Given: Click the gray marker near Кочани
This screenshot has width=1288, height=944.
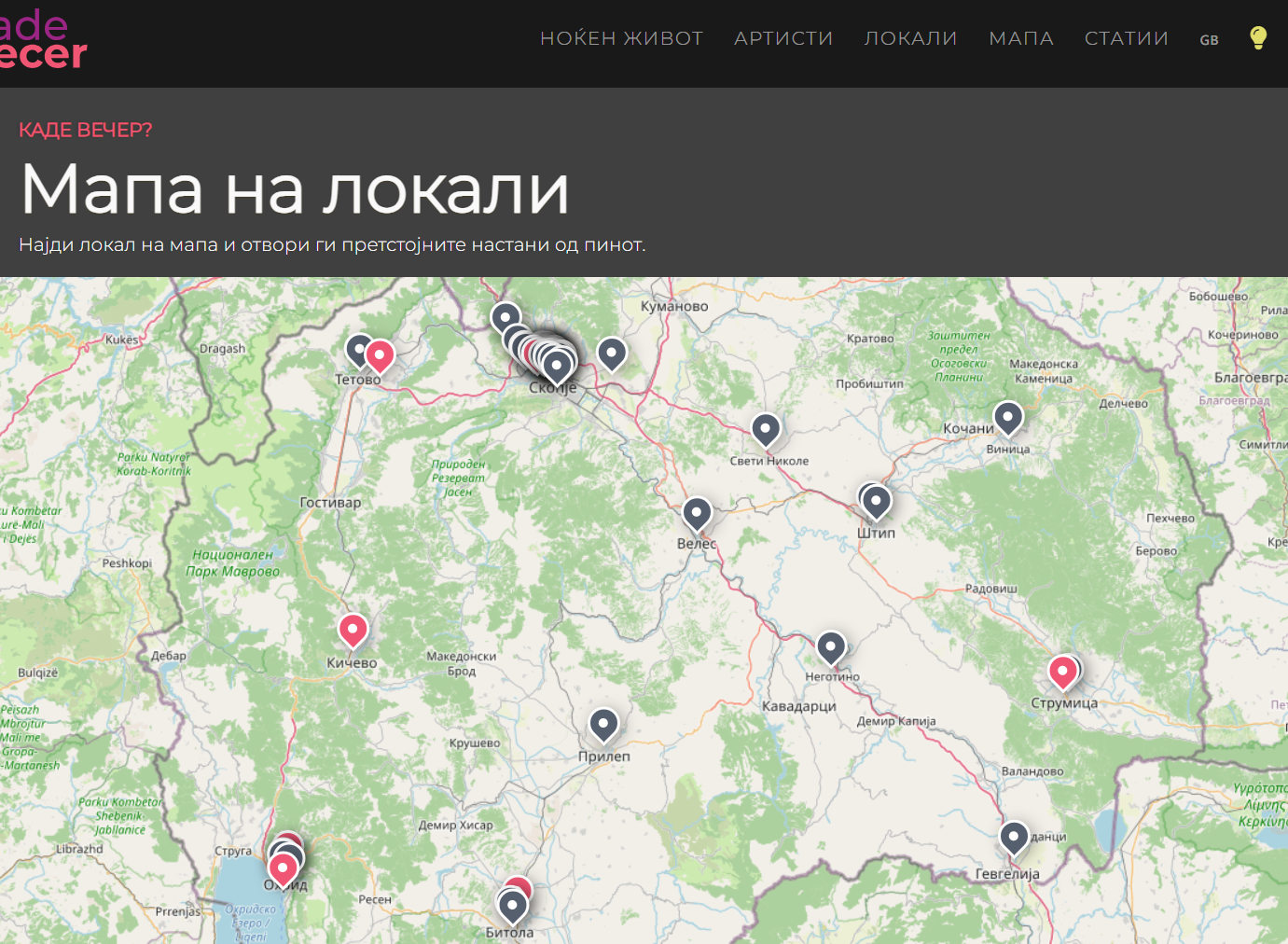Looking at the screenshot, I should (1008, 417).
